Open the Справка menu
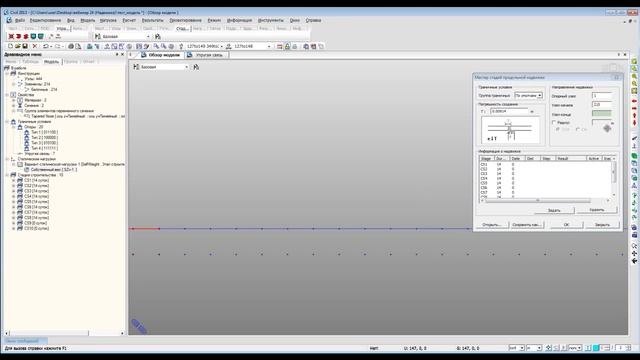640x360 pixels. click(x=313, y=20)
